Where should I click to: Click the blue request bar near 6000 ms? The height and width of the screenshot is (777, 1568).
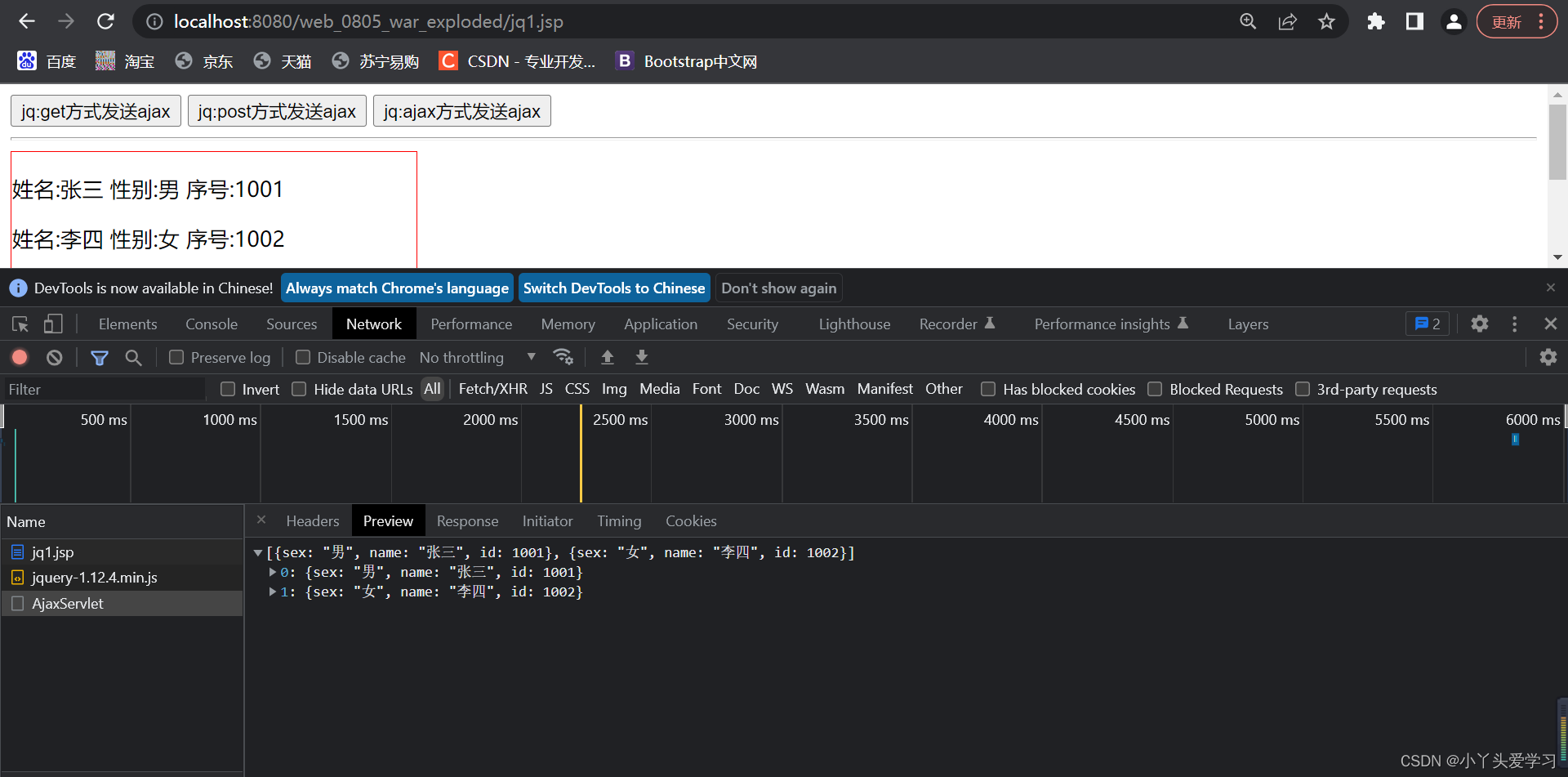click(1515, 440)
